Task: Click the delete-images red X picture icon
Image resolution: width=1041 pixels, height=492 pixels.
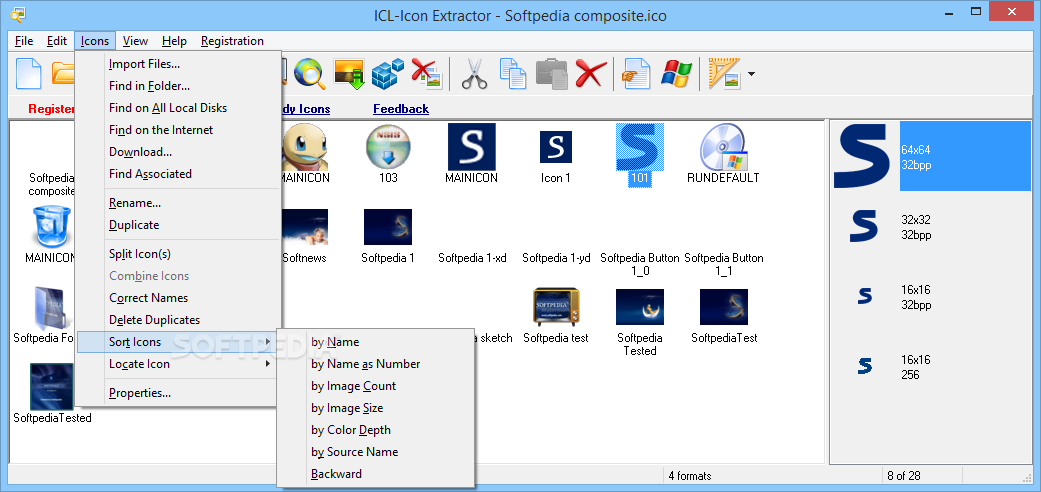Action: click(x=426, y=73)
